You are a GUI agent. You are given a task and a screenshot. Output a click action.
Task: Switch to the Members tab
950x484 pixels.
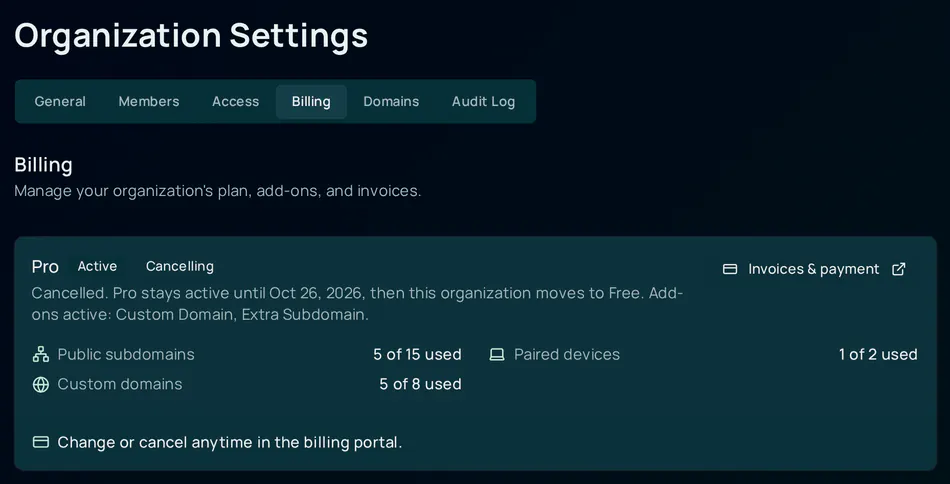(149, 102)
